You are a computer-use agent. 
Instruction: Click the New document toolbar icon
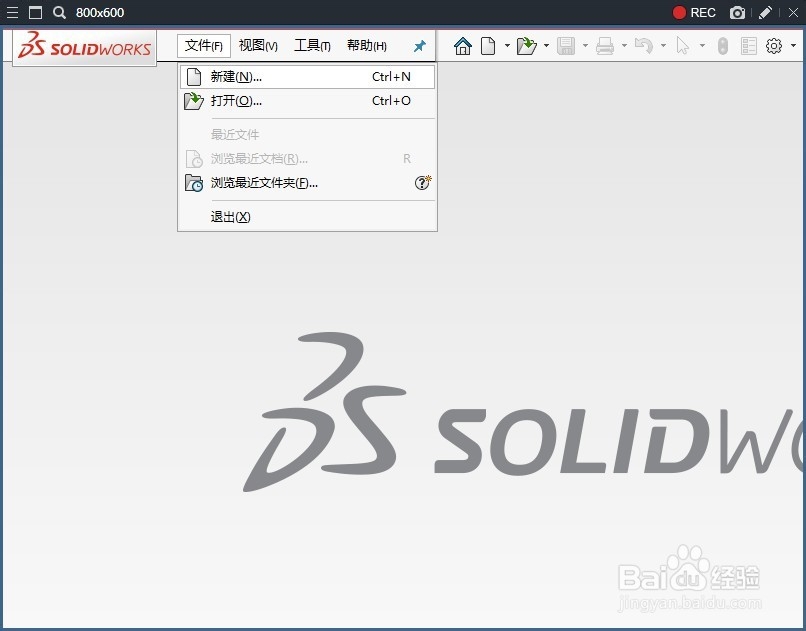(x=488, y=46)
